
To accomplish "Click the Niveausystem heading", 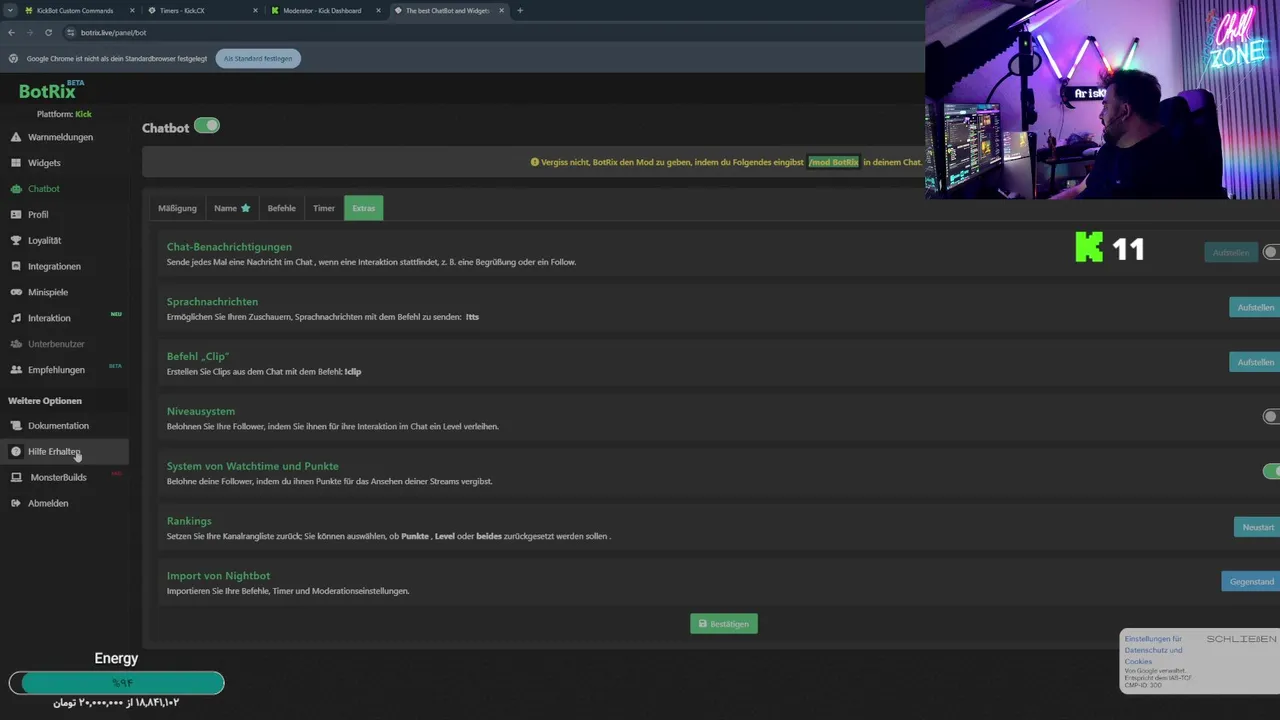I will 201,412.
